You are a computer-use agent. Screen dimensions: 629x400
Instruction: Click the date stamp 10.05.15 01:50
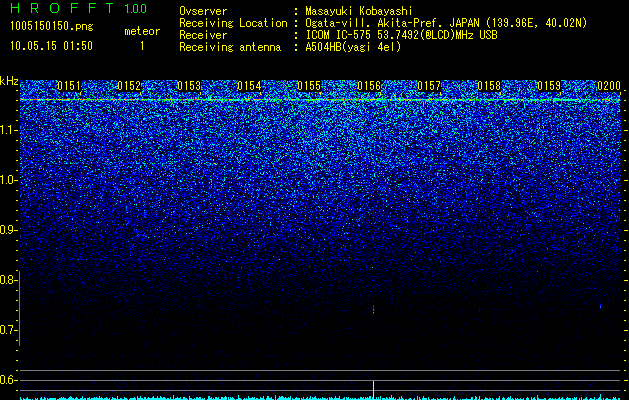point(51,46)
